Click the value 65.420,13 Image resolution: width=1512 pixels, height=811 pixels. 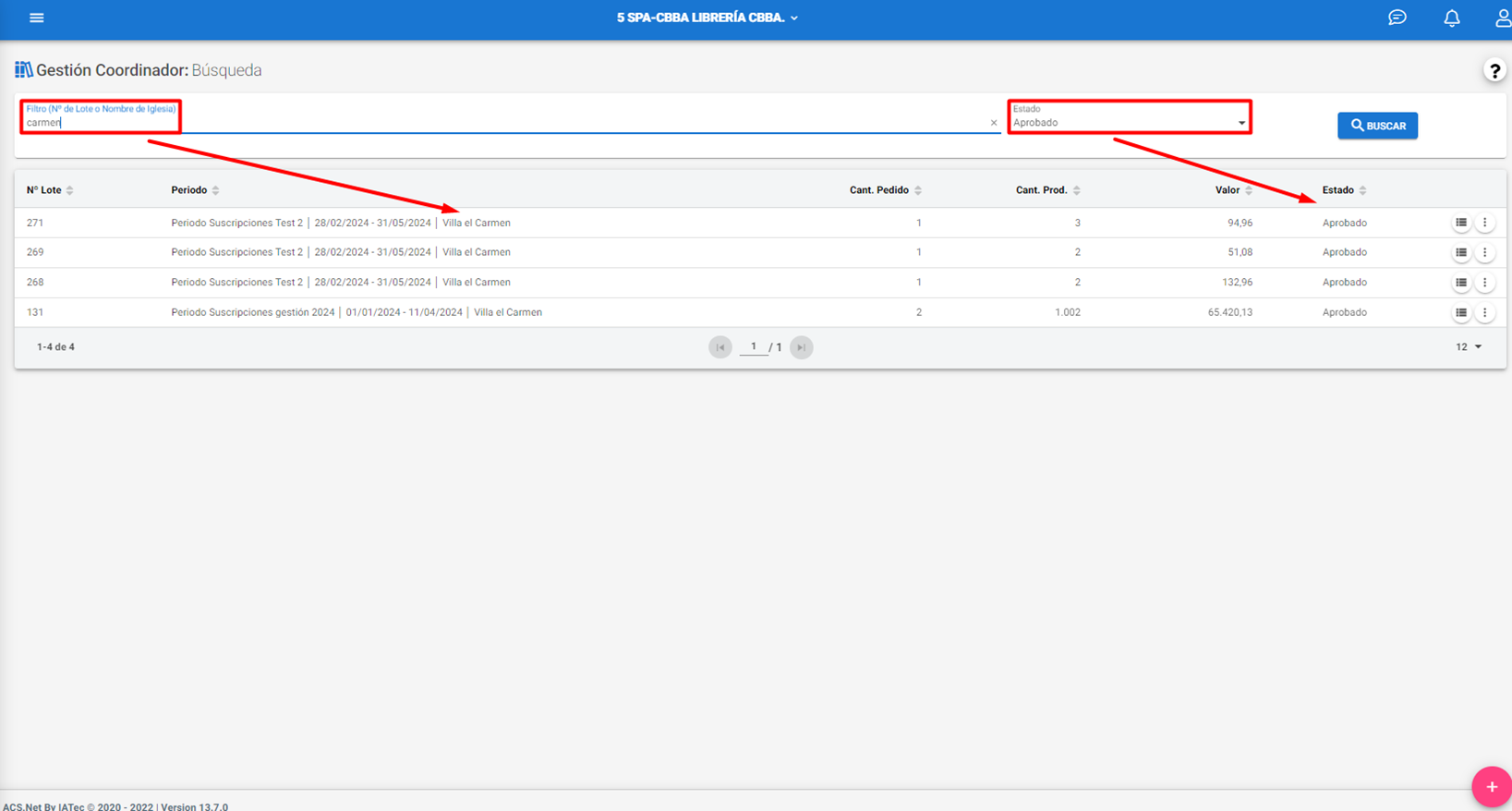pyautogui.click(x=1230, y=312)
